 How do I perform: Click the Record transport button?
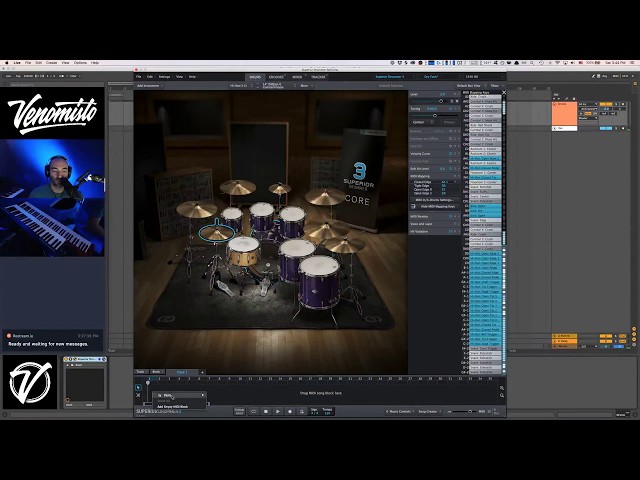[x=290, y=411]
